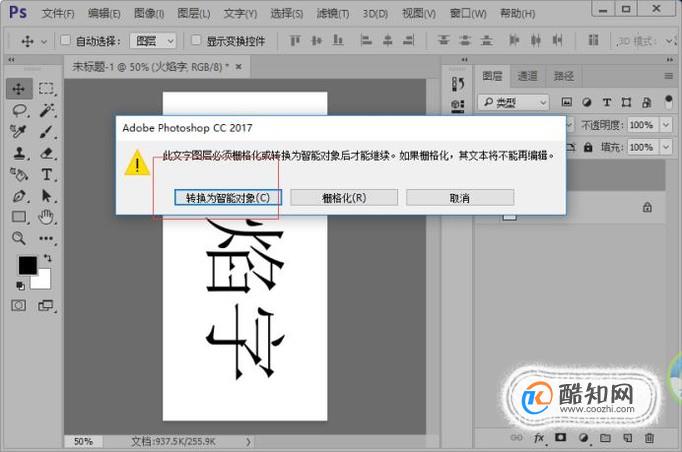The image size is (682, 452).
Task: Open the 编辑(E) menu
Action: (104, 13)
